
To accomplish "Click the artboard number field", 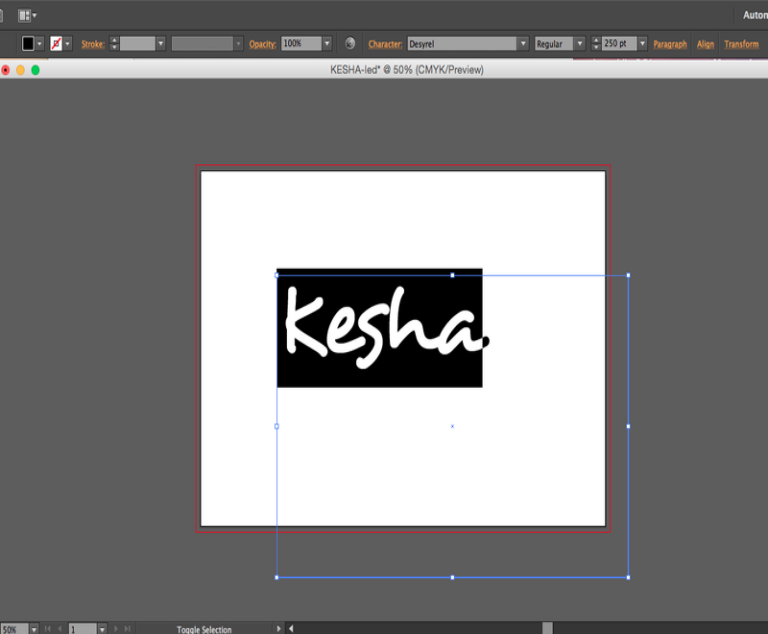I will (x=82, y=629).
